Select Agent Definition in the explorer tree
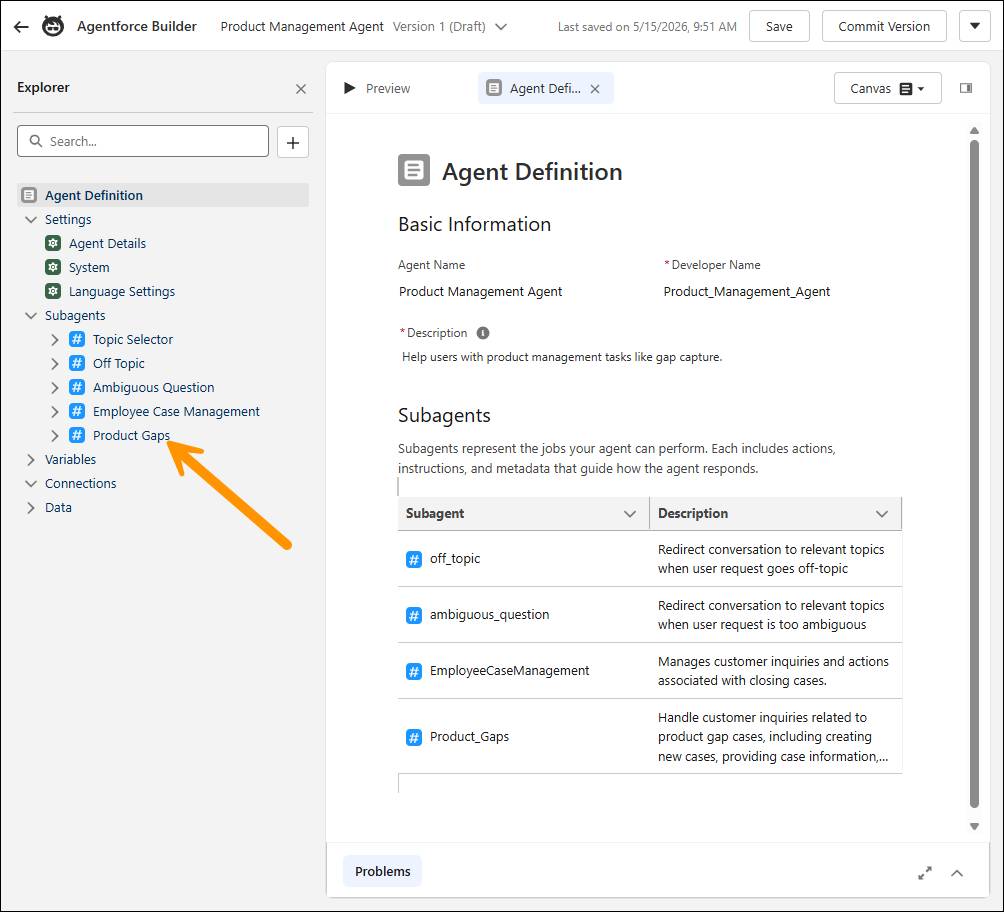This screenshot has width=1004, height=912. (x=163, y=195)
